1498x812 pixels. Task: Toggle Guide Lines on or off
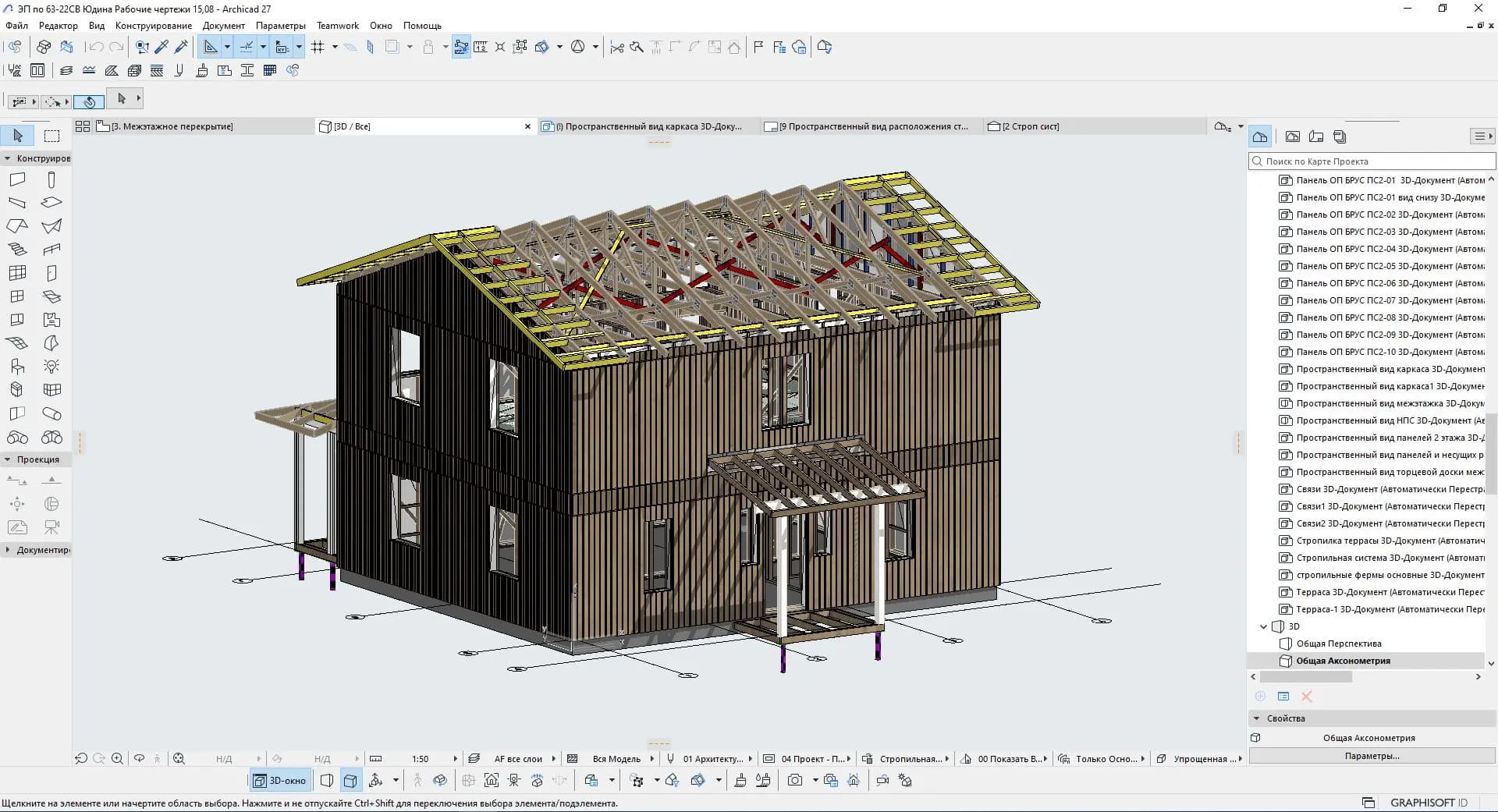211,47
